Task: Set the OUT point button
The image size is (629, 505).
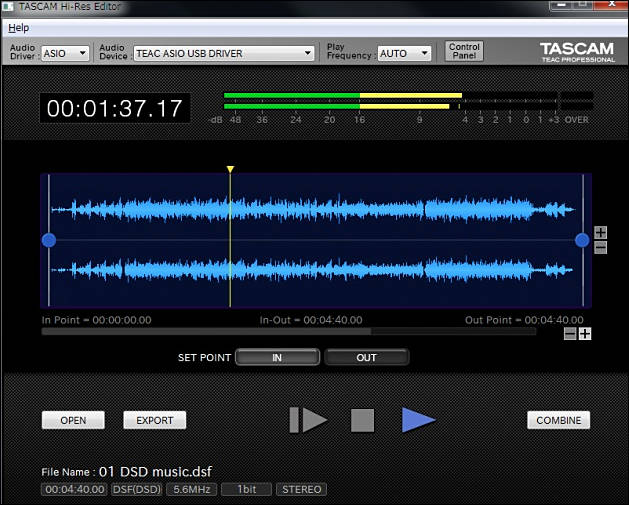Action: (x=367, y=357)
